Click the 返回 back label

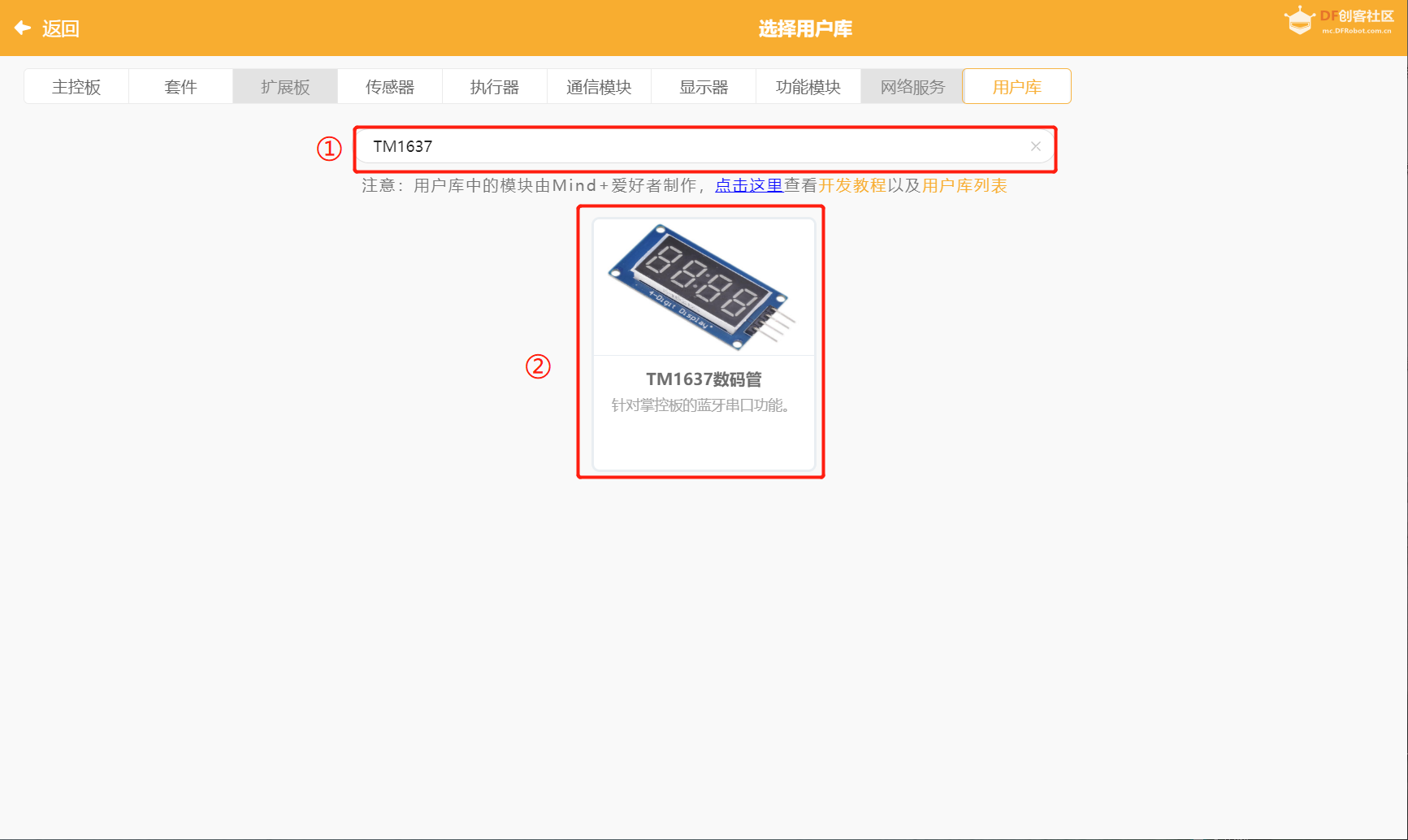coord(61,28)
